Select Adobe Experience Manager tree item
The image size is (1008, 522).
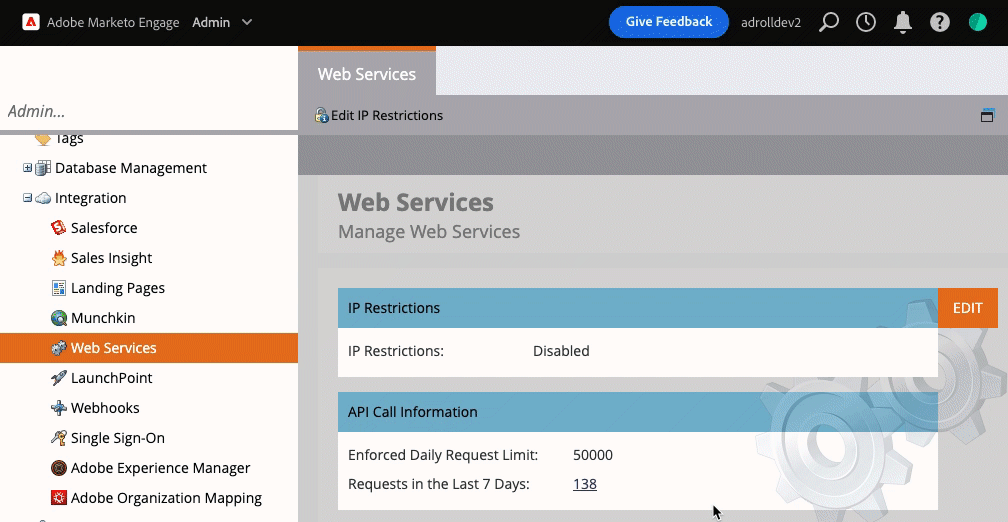coord(160,468)
